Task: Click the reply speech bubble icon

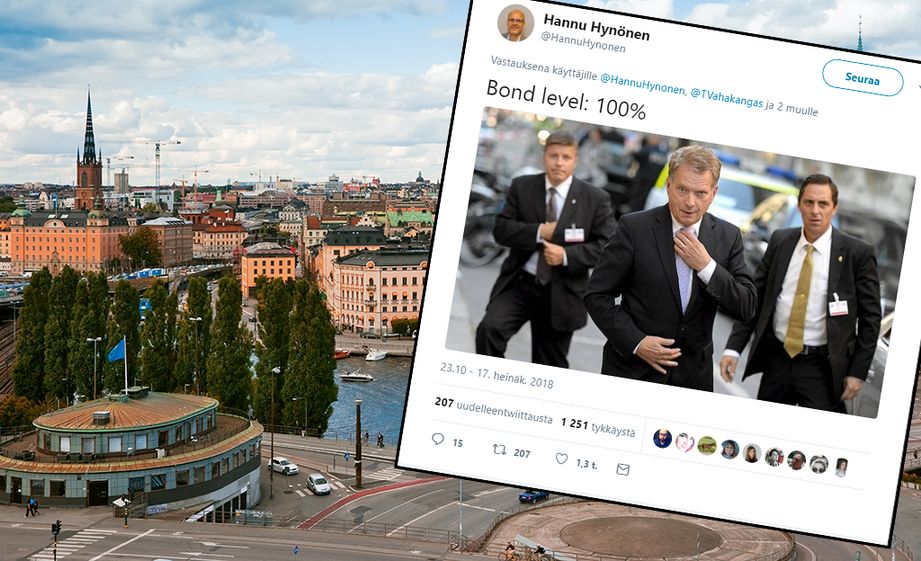Action: (x=438, y=439)
